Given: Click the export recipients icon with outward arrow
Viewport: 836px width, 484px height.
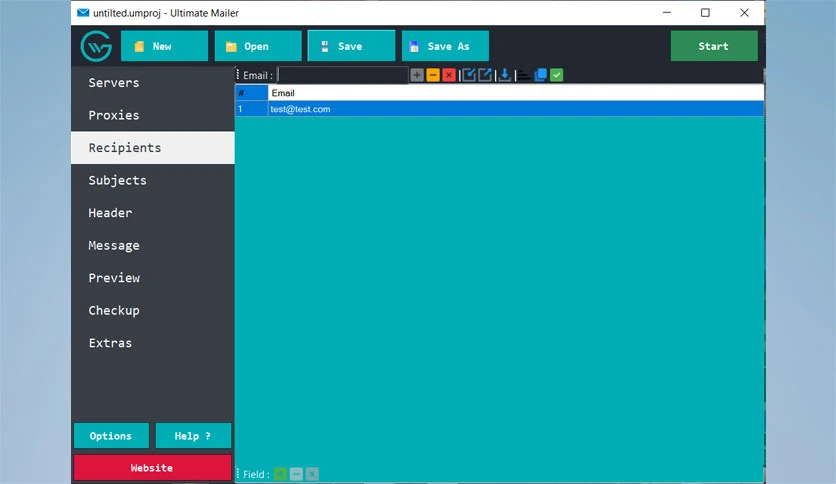Looking at the screenshot, I should click(485, 75).
